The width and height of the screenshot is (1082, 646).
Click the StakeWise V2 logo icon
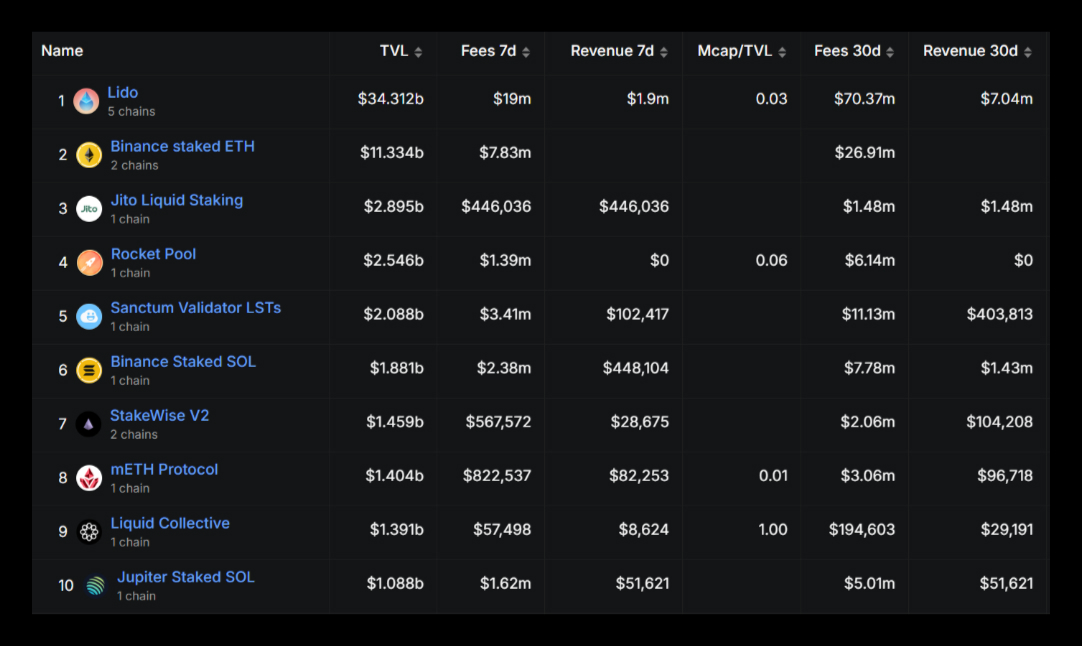click(x=88, y=424)
